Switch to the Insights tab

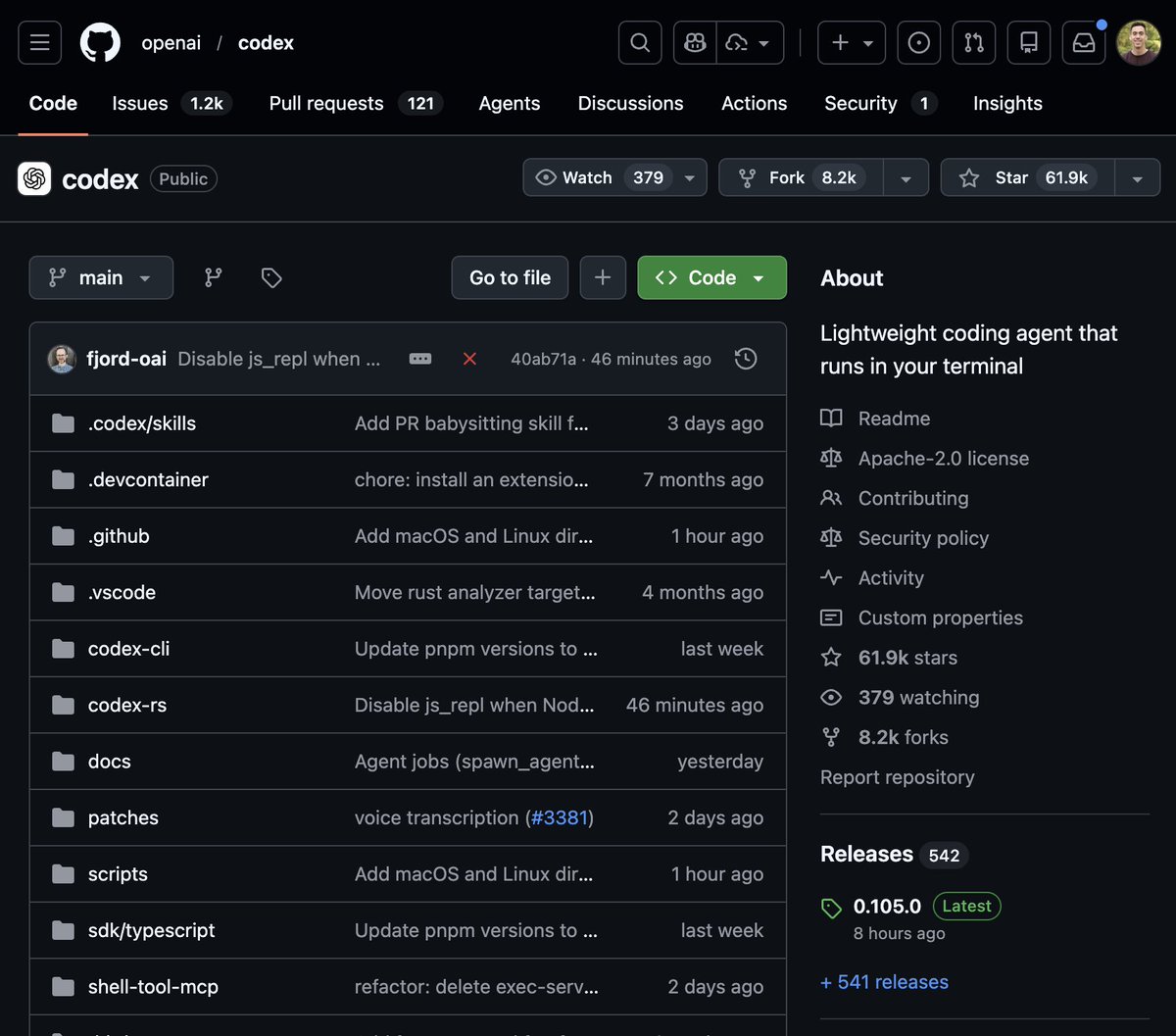pyautogui.click(x=1006, y=103)
